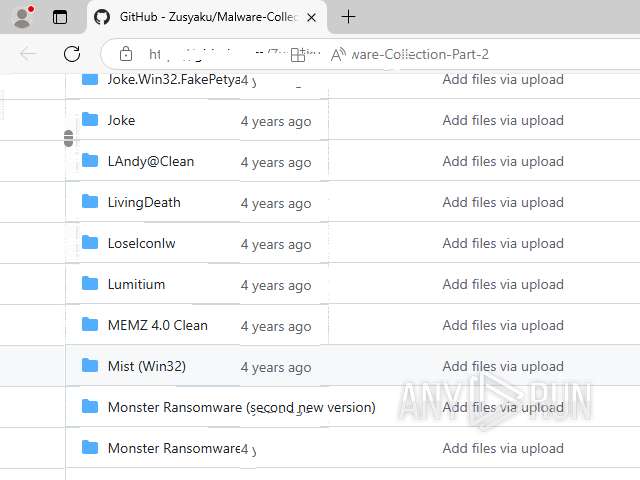640x480 pixels.
Task: Click the Joke folder icon
Action: pyautogui.click(x=90, y=119)
